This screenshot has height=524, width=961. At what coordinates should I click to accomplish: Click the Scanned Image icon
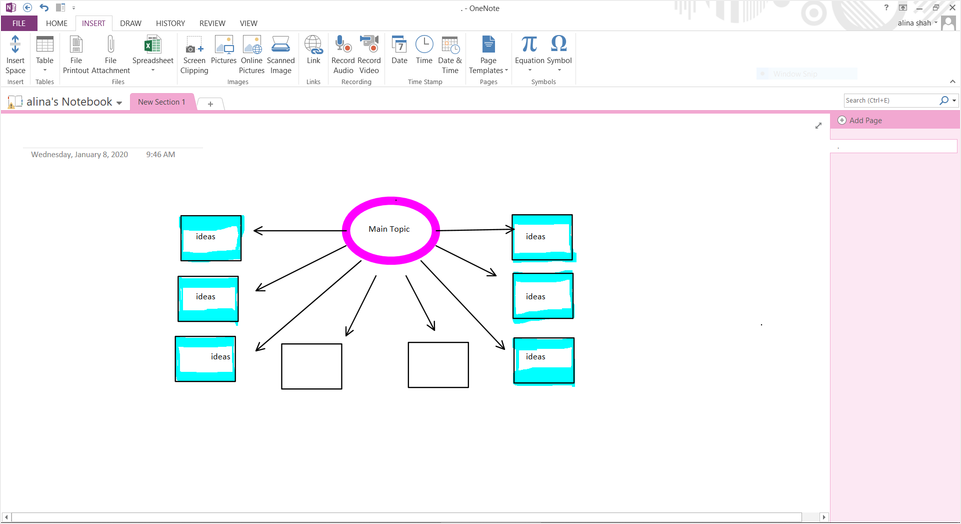click(281, 46)
